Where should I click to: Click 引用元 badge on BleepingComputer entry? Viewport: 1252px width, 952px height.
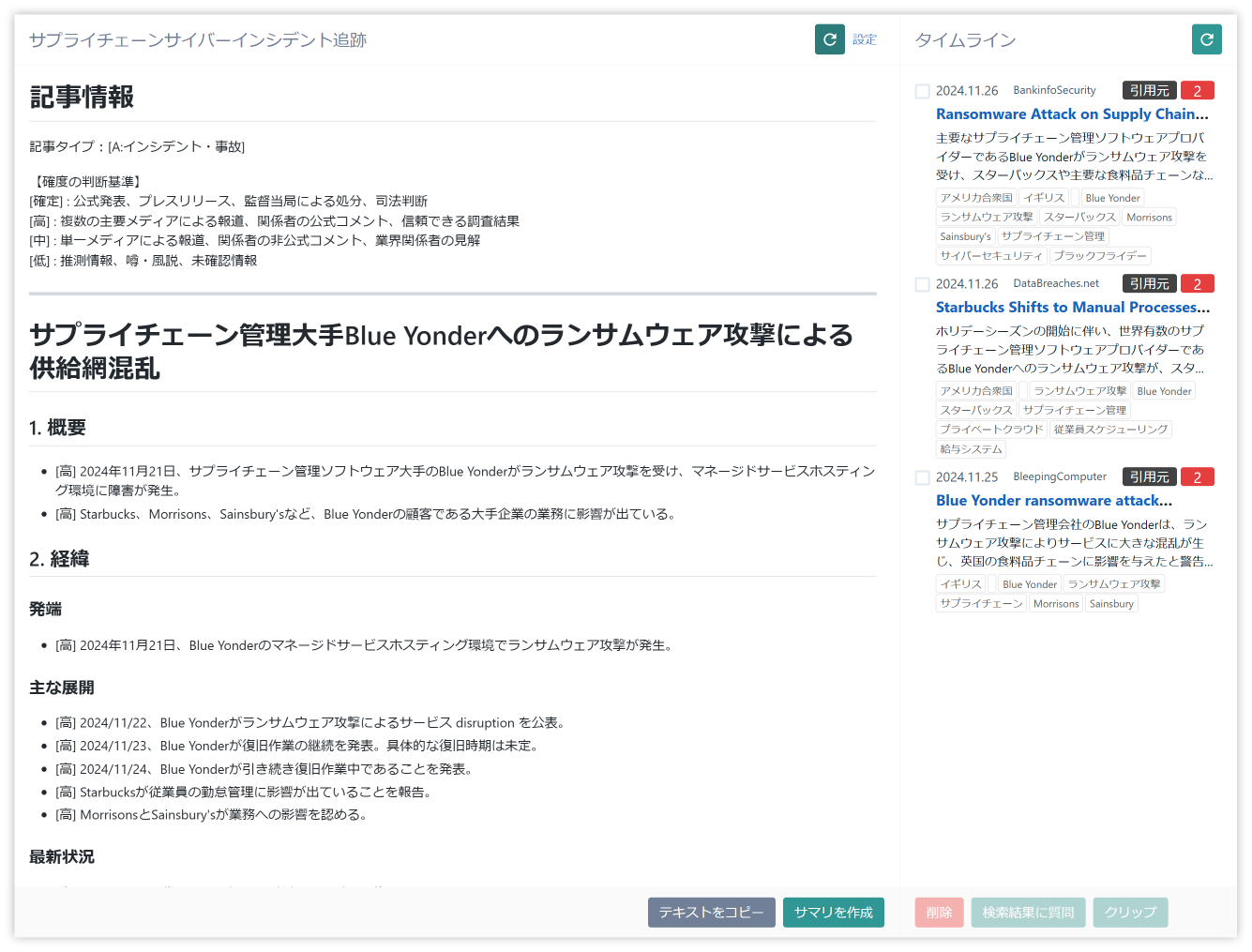pos(1150,476)
